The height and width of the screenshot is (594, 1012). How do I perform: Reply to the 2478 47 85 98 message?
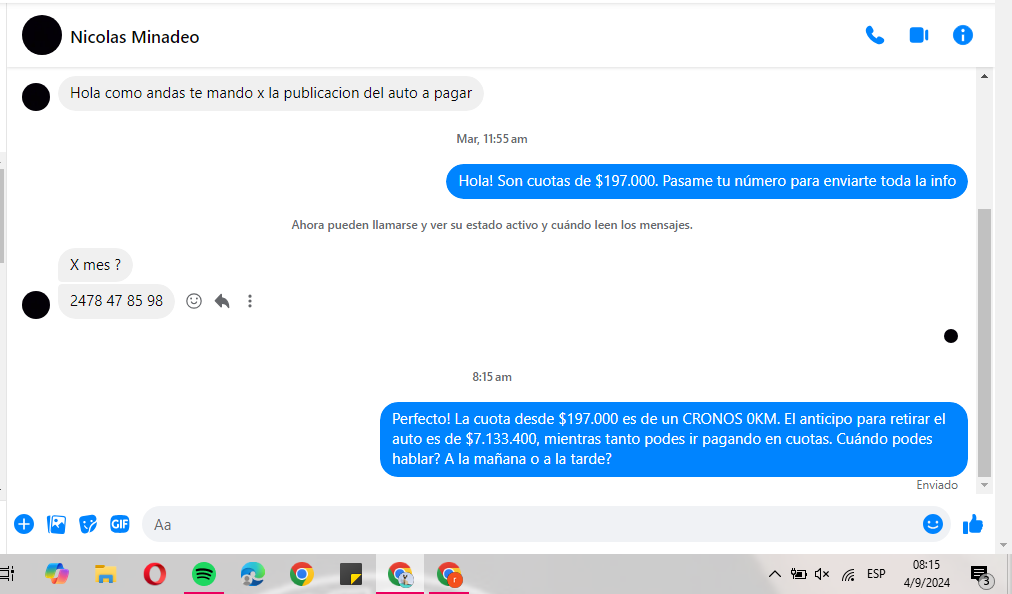pos(222,301)
